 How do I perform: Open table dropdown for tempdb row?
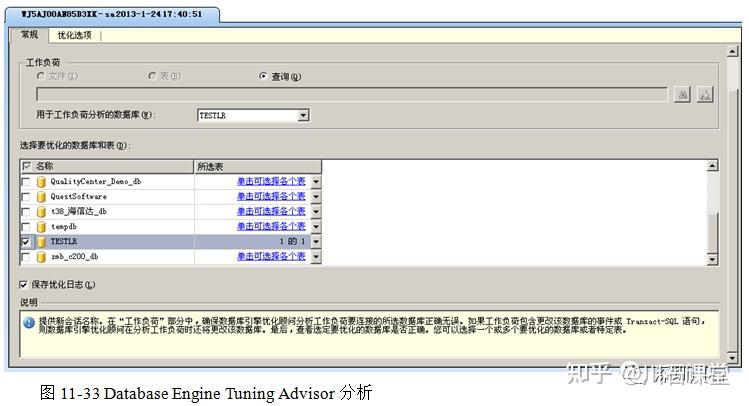coord(316,226)
